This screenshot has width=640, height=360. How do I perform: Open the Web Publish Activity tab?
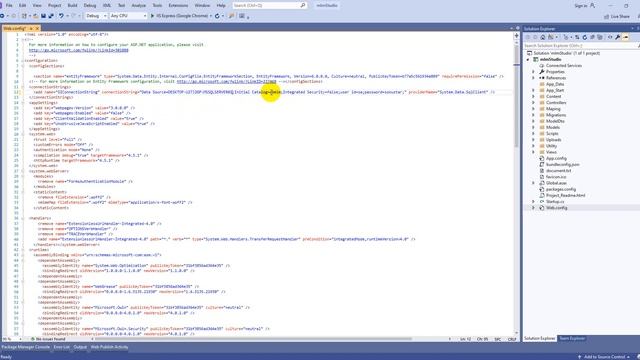pyautogui.click(x=109, y=347)
